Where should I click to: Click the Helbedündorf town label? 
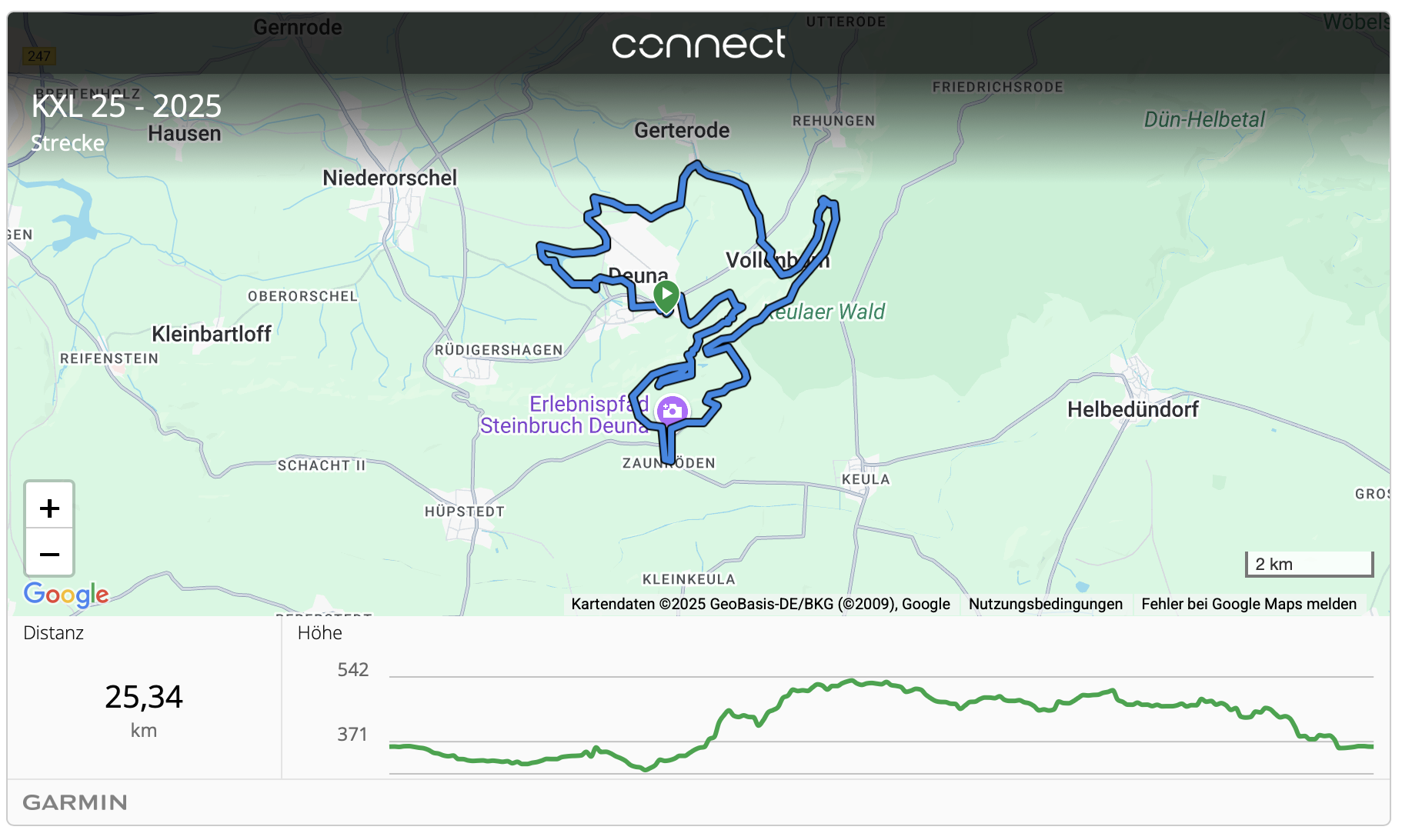tap(1133, 409)
